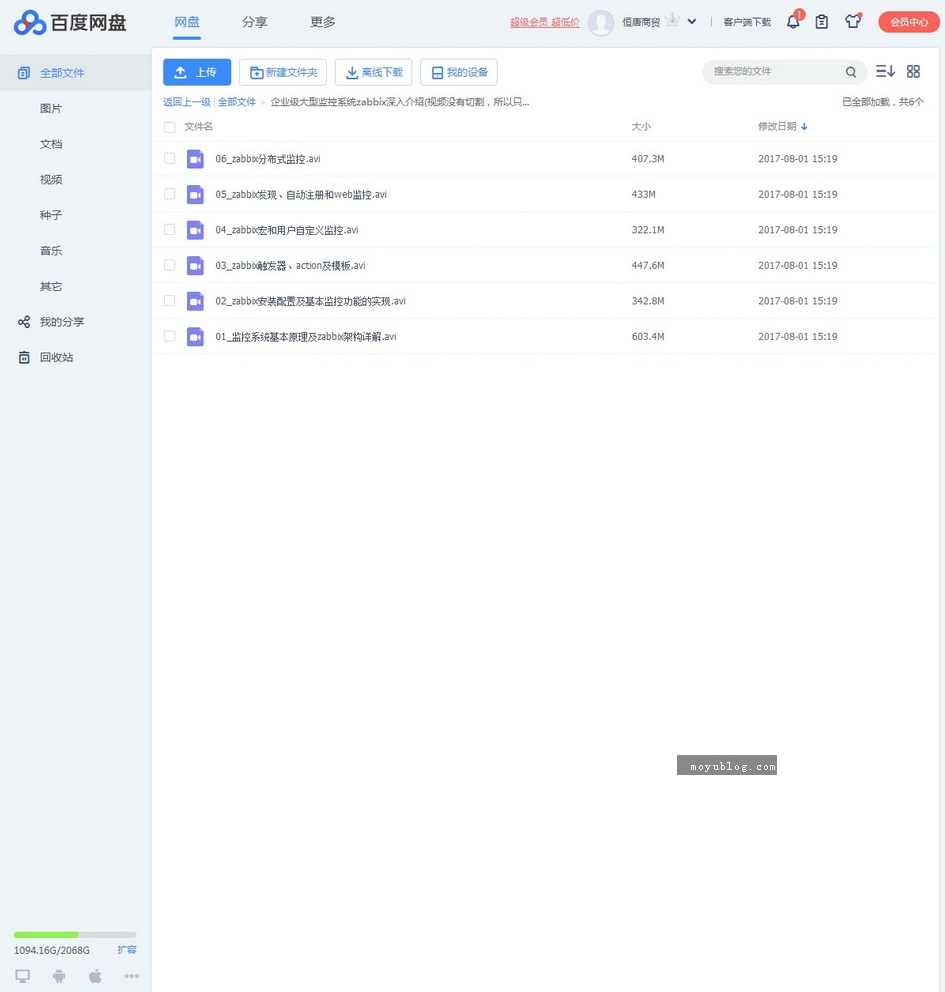The width and height of the screenshot is (945, 992).
Task: Open the notification bell
Action: click(792, 21)
